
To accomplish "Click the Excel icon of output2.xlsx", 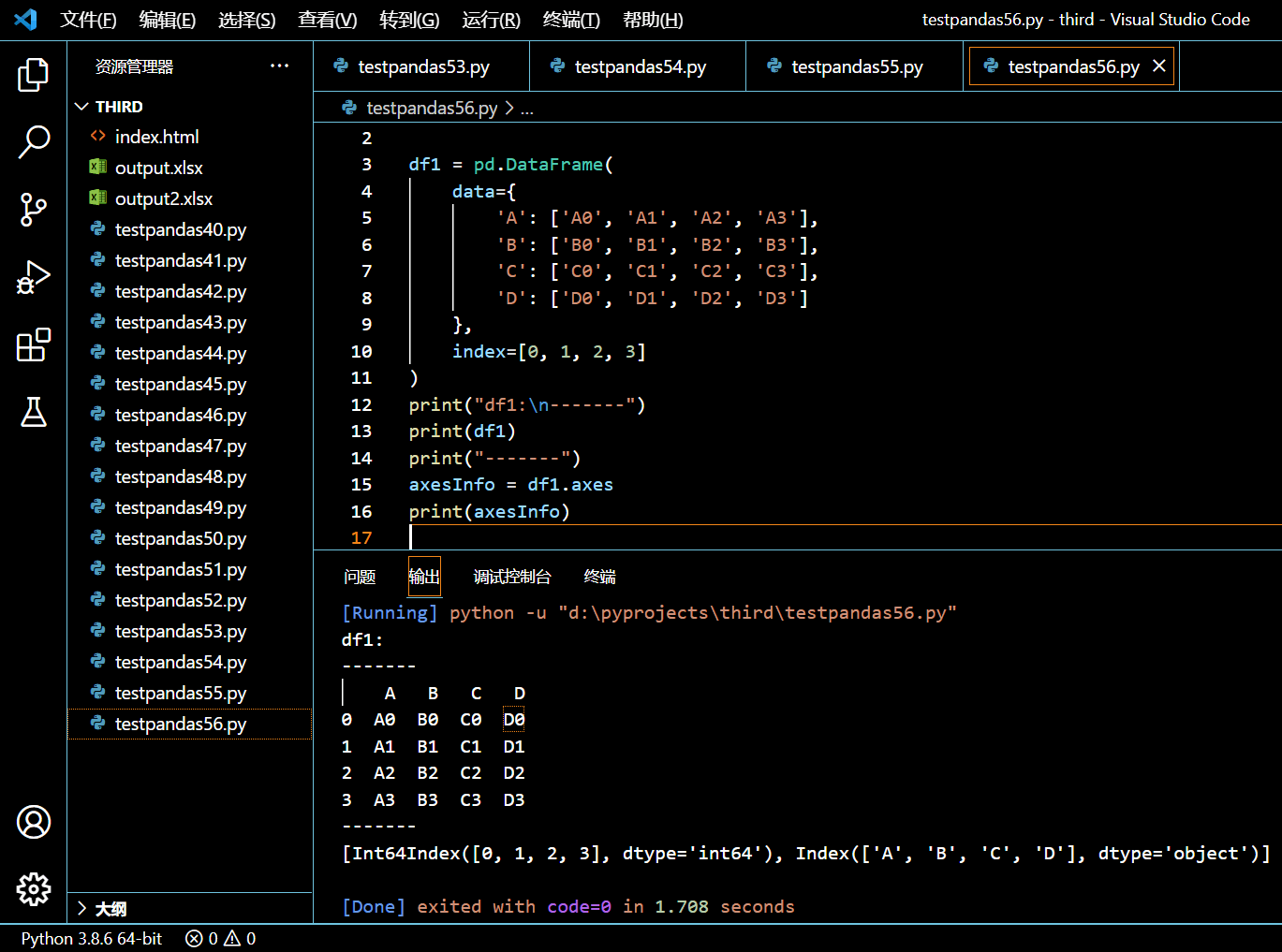I will pyautogui.click(x=97, y=198).
